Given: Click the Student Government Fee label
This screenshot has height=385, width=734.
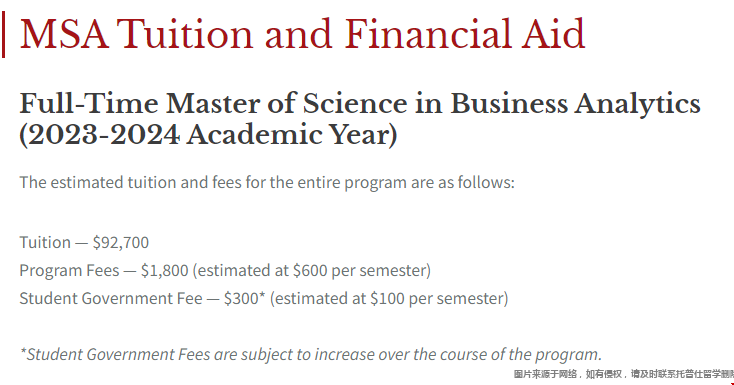Looking at the screenshot, I should (x=111, y=298).
